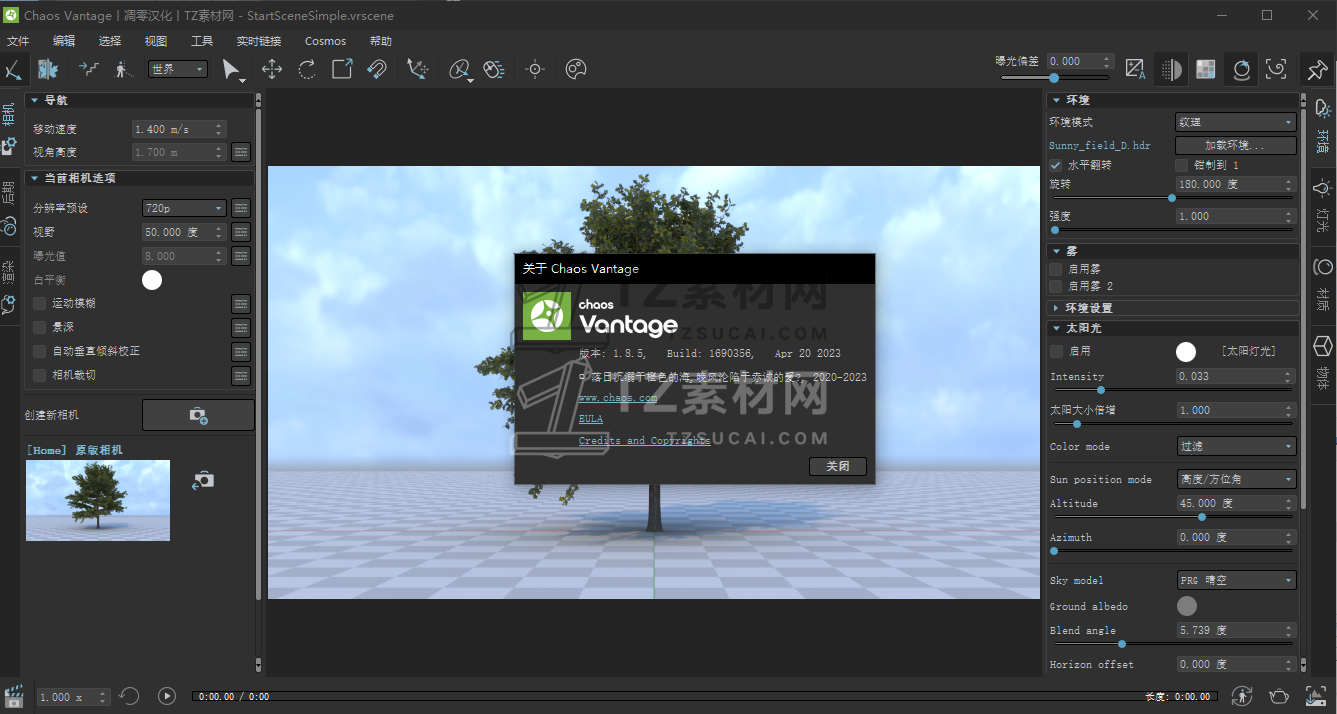Collapse the 雾 section

[x=1173, y=251]
